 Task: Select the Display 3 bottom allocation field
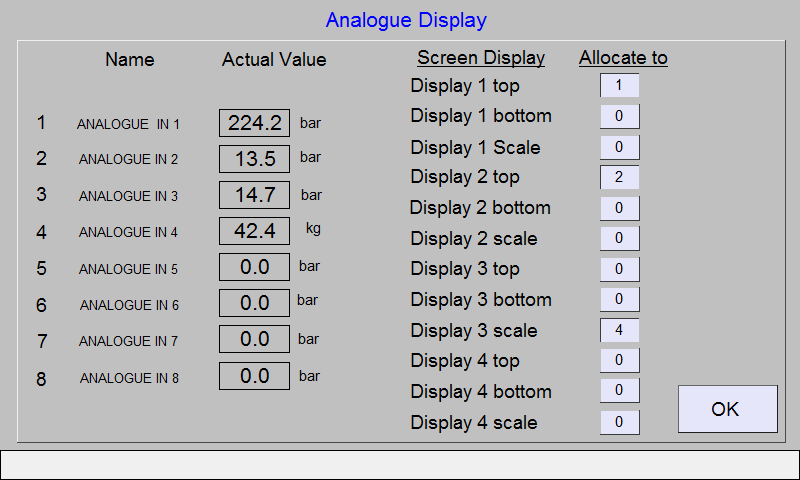pos(619,299)
